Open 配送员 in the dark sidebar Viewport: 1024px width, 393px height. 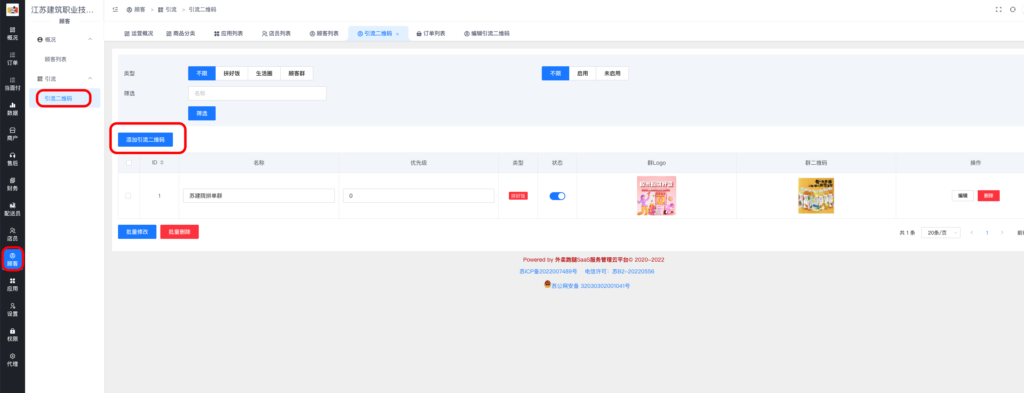pyautogui.click(x=12, y=209)
